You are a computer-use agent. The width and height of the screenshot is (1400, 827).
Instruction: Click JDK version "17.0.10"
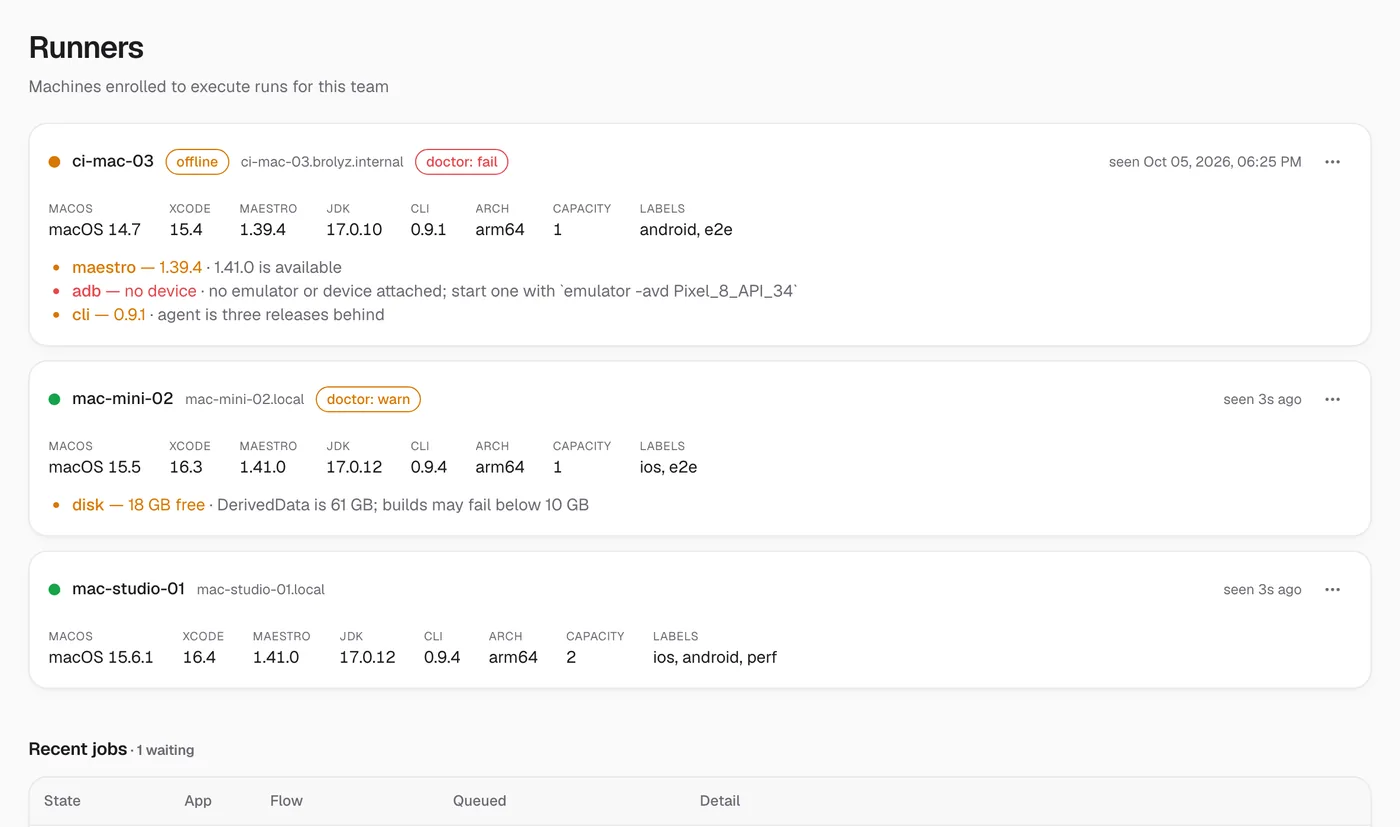click(354, 230)
